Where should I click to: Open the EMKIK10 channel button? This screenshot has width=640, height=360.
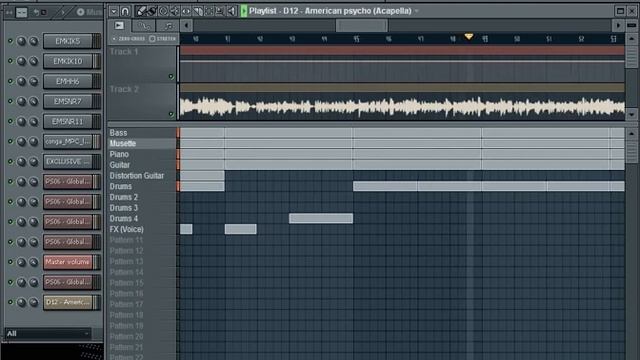click(68, 61)
